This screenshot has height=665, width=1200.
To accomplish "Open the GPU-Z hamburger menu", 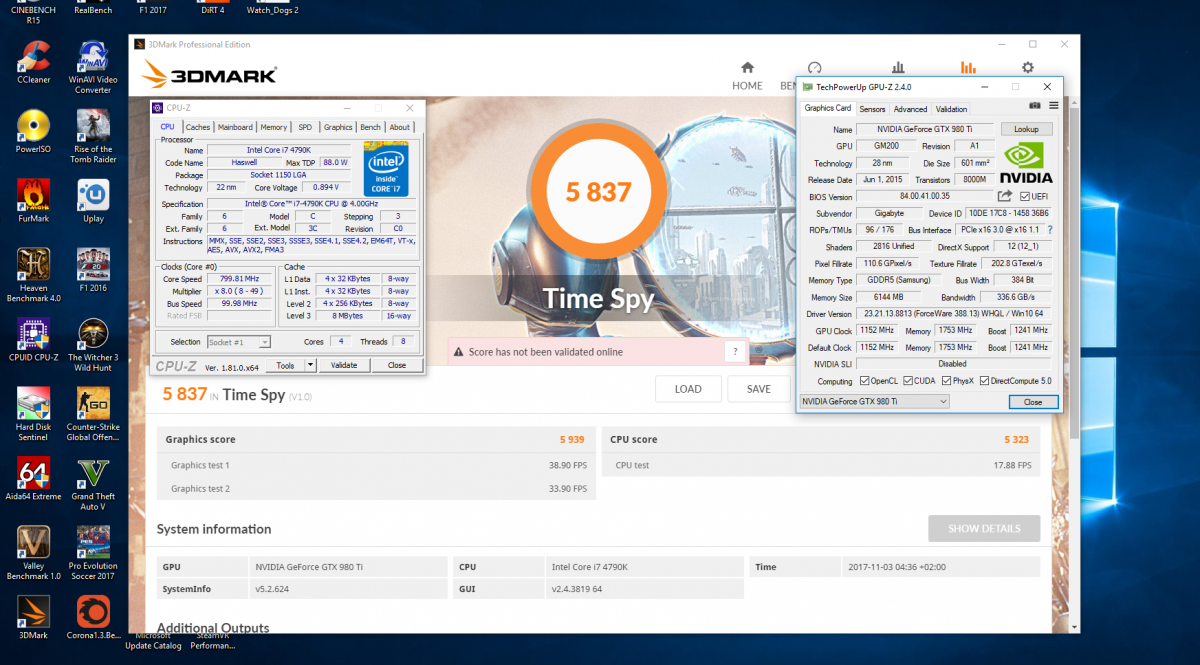I will click(x=1053, y=106).
